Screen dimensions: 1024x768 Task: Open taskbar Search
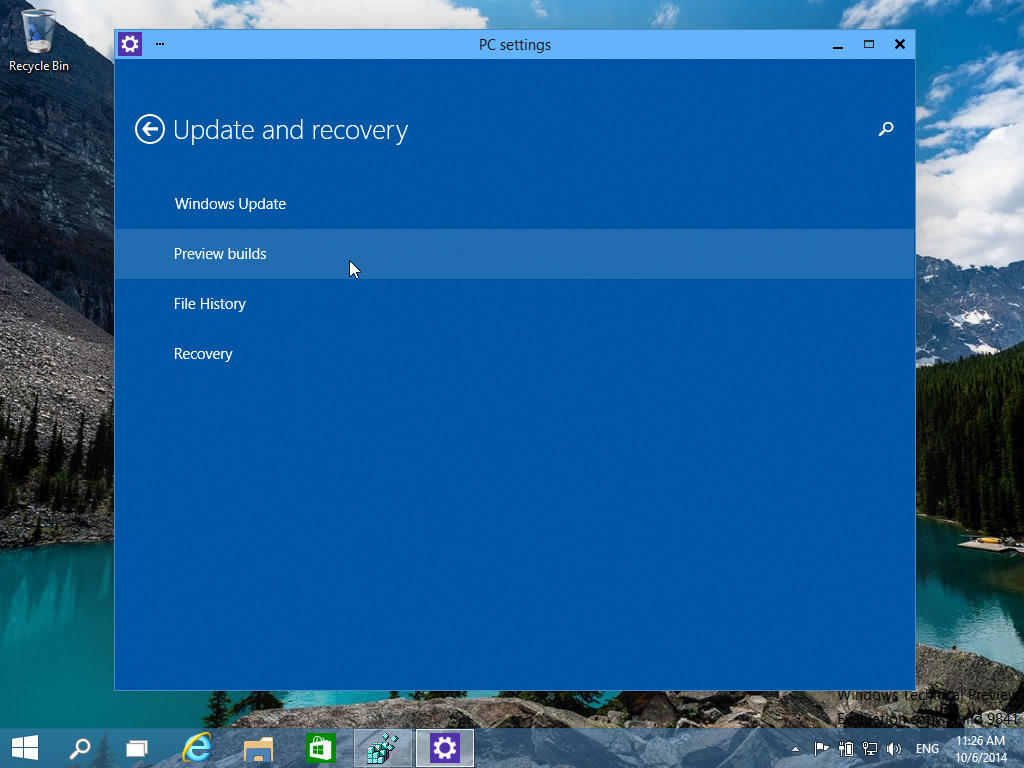pyautogui.click(x=80, y=748)
